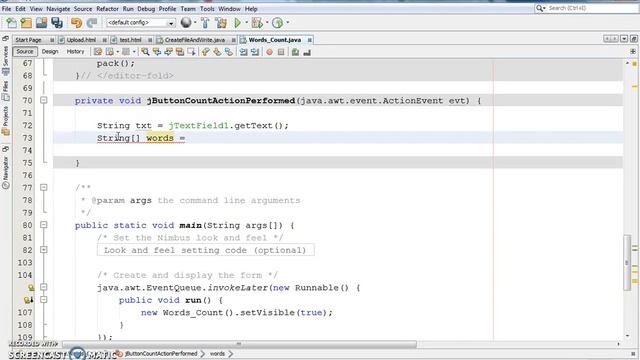Click the Undo icon
Viewport: 640px width, 360px height.
click(76, 23)
